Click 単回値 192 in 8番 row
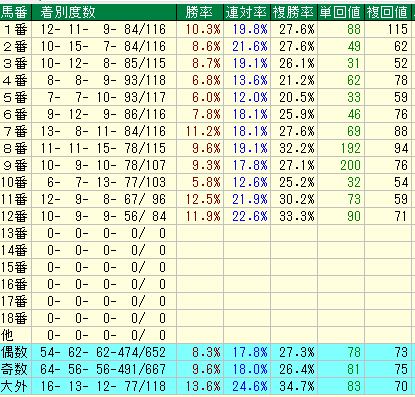This screenshot has height=397, width=415. (x=351, y=149)
